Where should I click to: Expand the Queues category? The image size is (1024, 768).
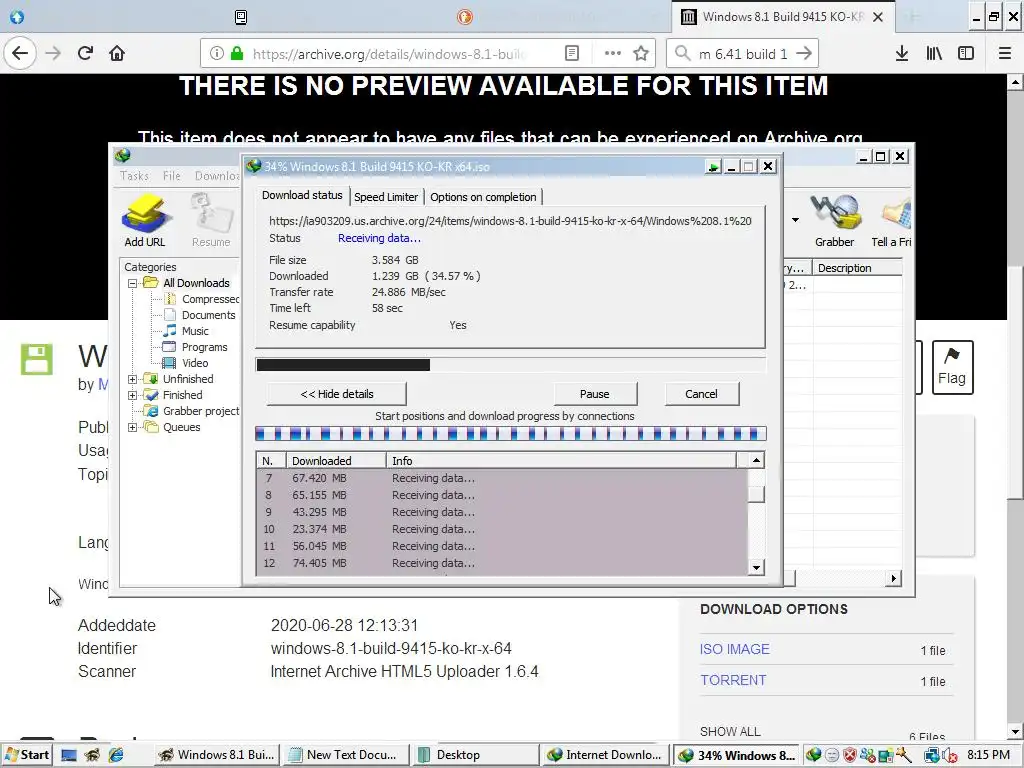[x=133, y=428]
